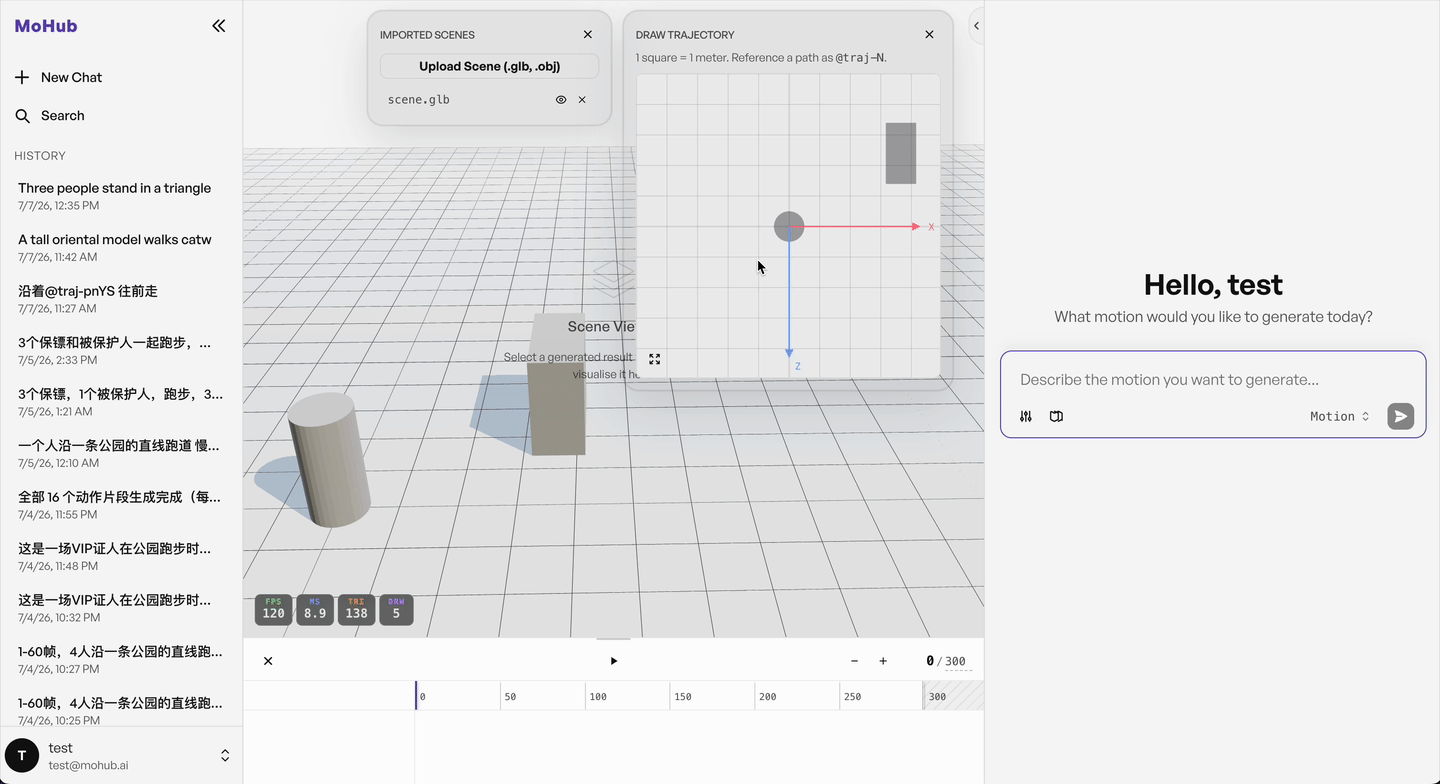
Task: Open the Motion mode dropdown
Action: [1340, 416]
